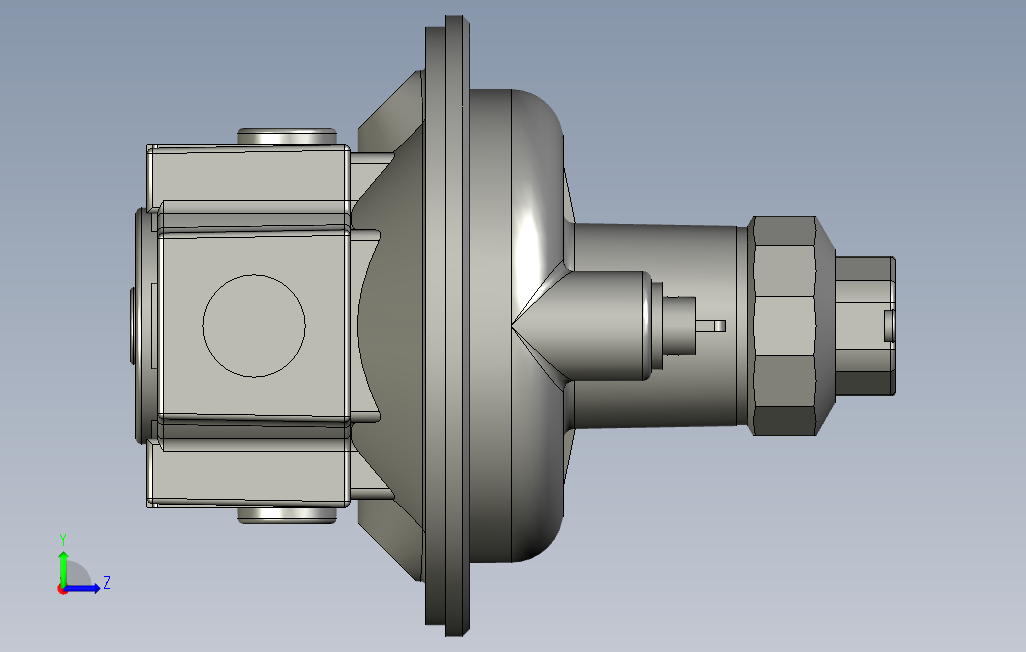
Task: Select the side branch stub with conical base
Action: coord(582,326)
